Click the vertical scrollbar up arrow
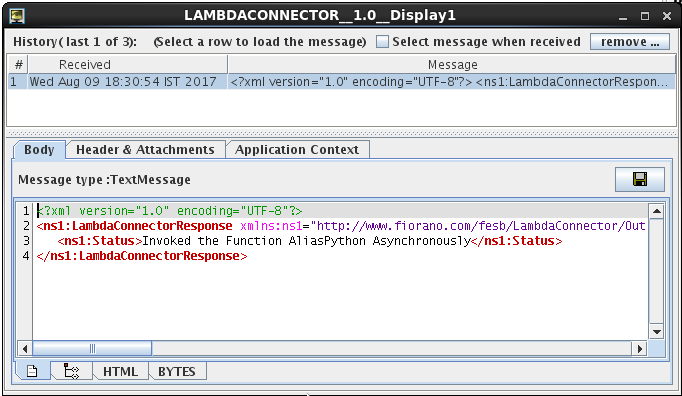The image size is (682, 396). coord(656,211)
